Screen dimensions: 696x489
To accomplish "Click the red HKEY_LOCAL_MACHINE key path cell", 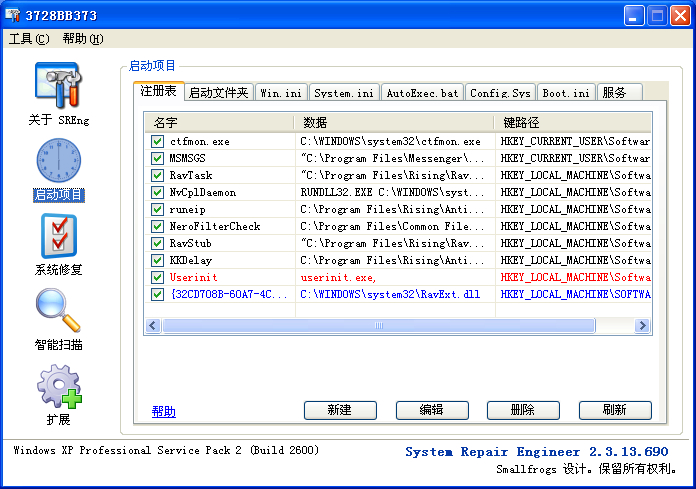I will pos(575,277).
